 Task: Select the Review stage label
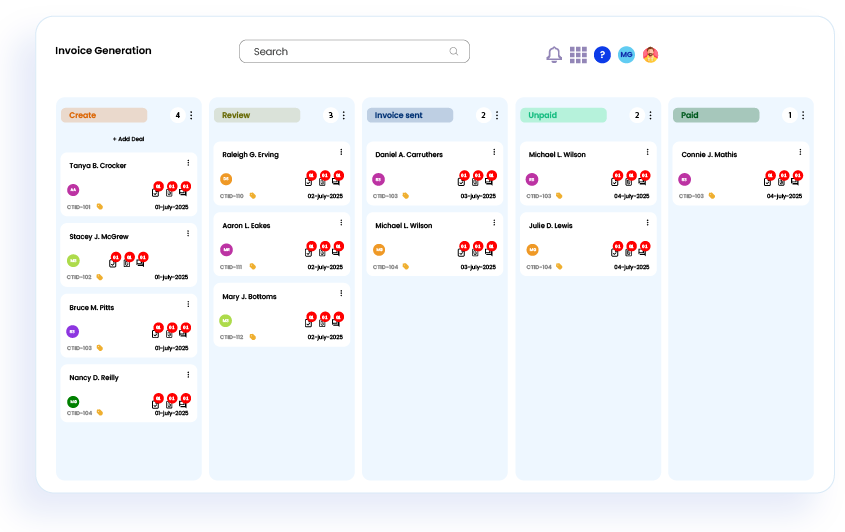pyautogui.click(x=257, y=115)
